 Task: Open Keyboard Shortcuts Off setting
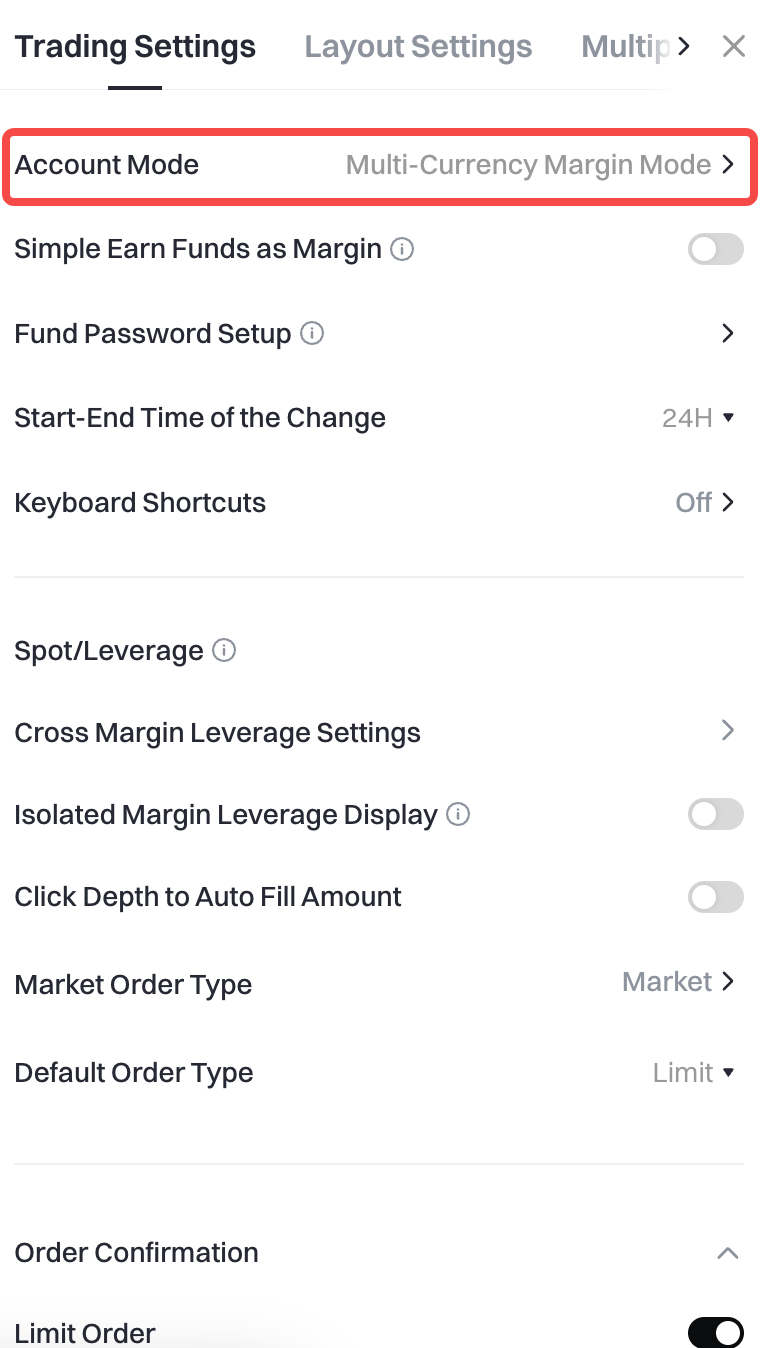tap(704, 502)
